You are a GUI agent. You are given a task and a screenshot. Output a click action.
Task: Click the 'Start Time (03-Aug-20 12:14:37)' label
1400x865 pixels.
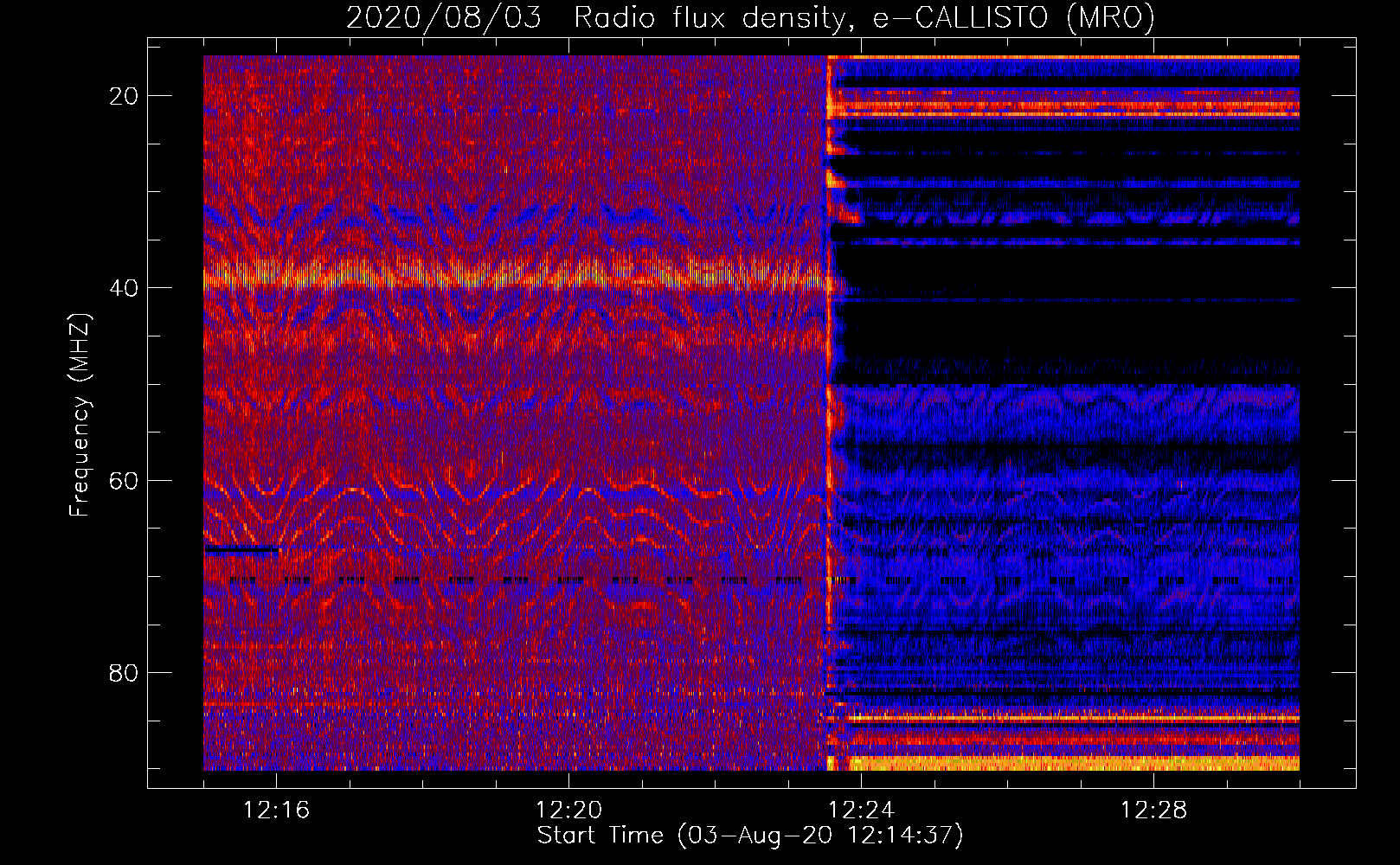tap(750, 836)
